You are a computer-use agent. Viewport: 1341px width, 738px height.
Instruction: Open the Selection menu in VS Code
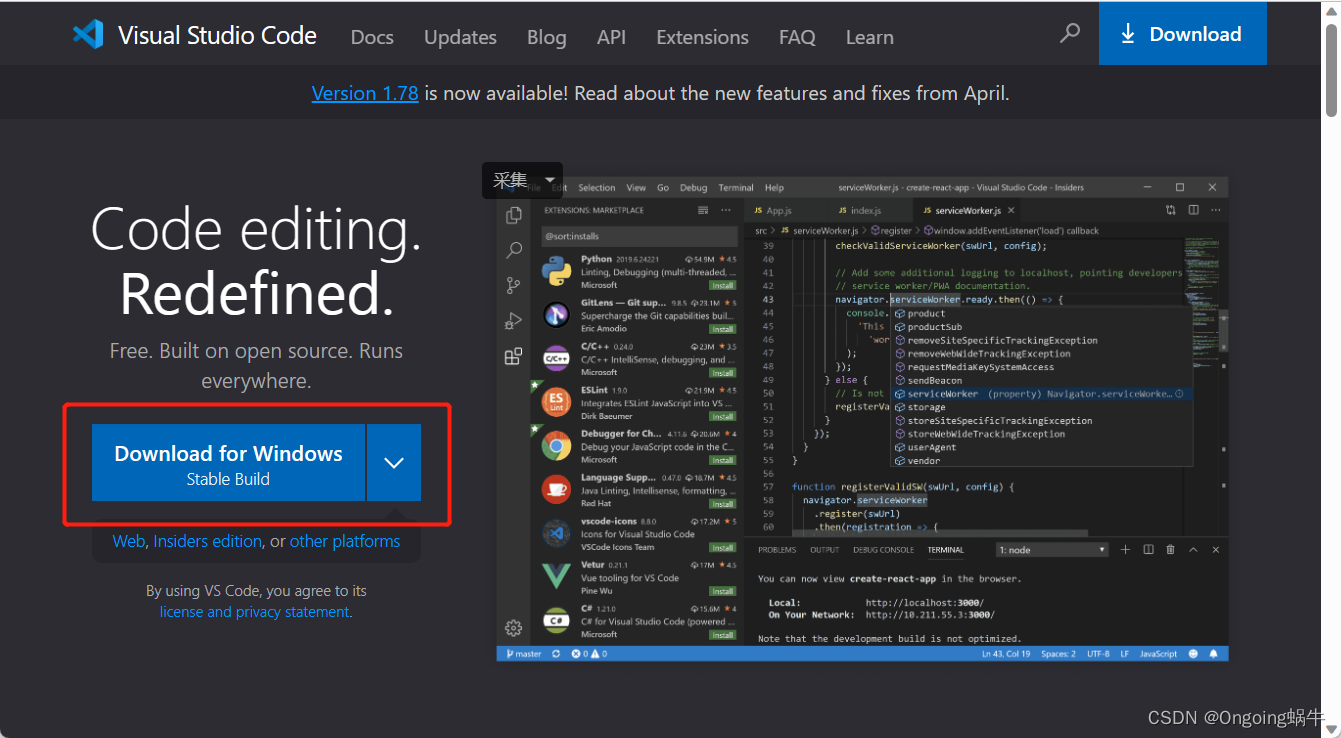597,188
